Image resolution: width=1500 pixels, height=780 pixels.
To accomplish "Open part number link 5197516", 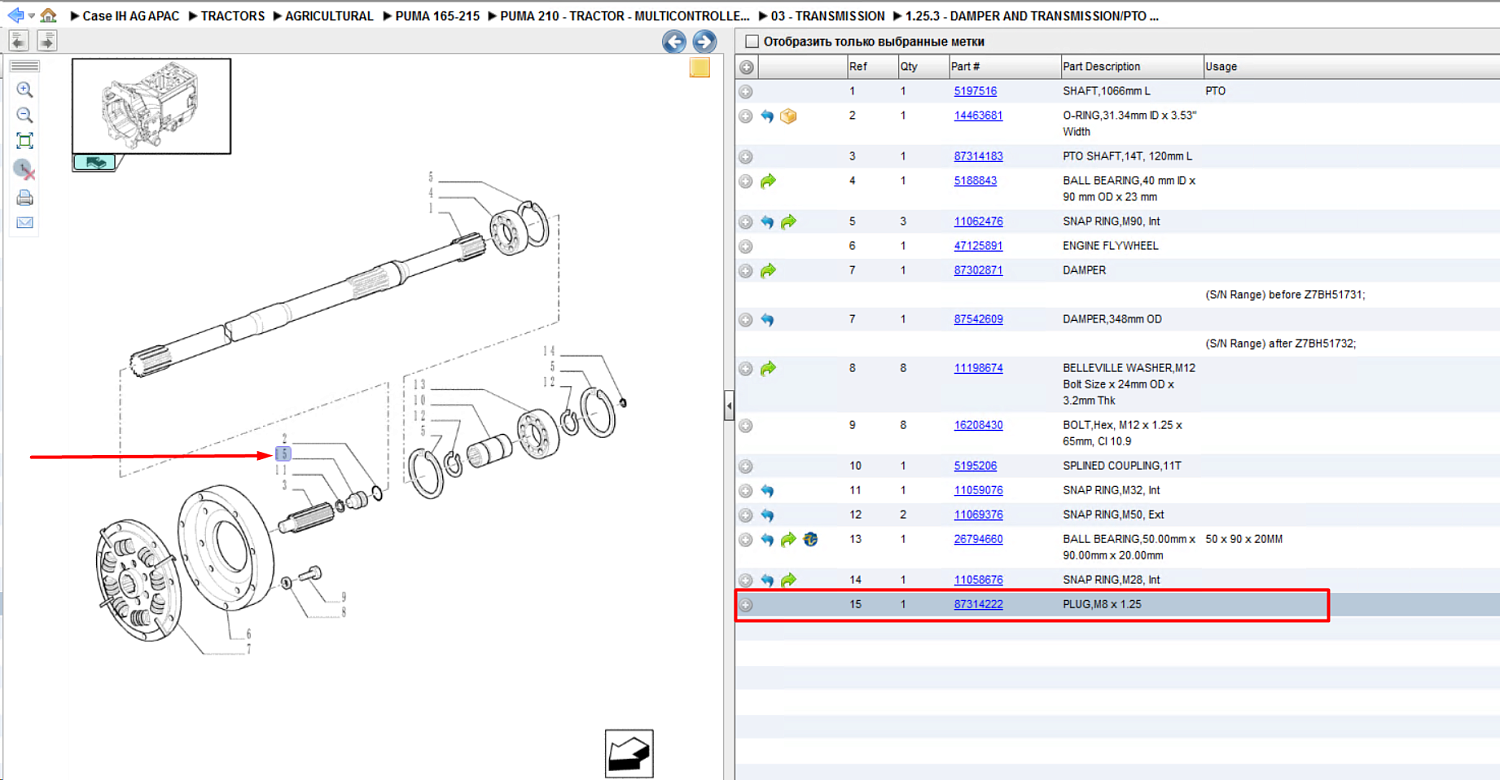I will pos(975,91).
